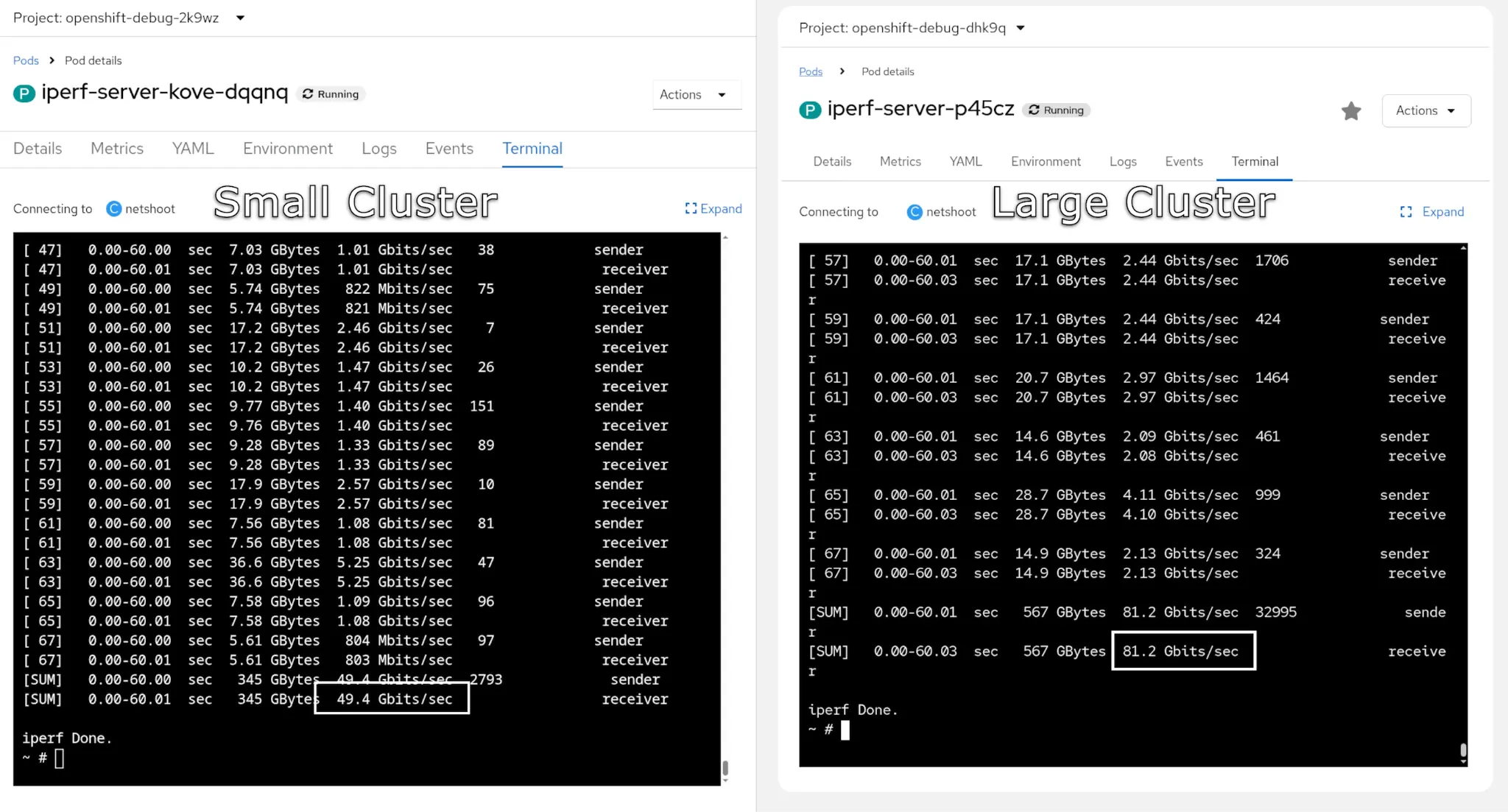Viewport: 1508px width, 812px height.
Task: Click the netshoot container icon in large cluster
Action: 914,212
